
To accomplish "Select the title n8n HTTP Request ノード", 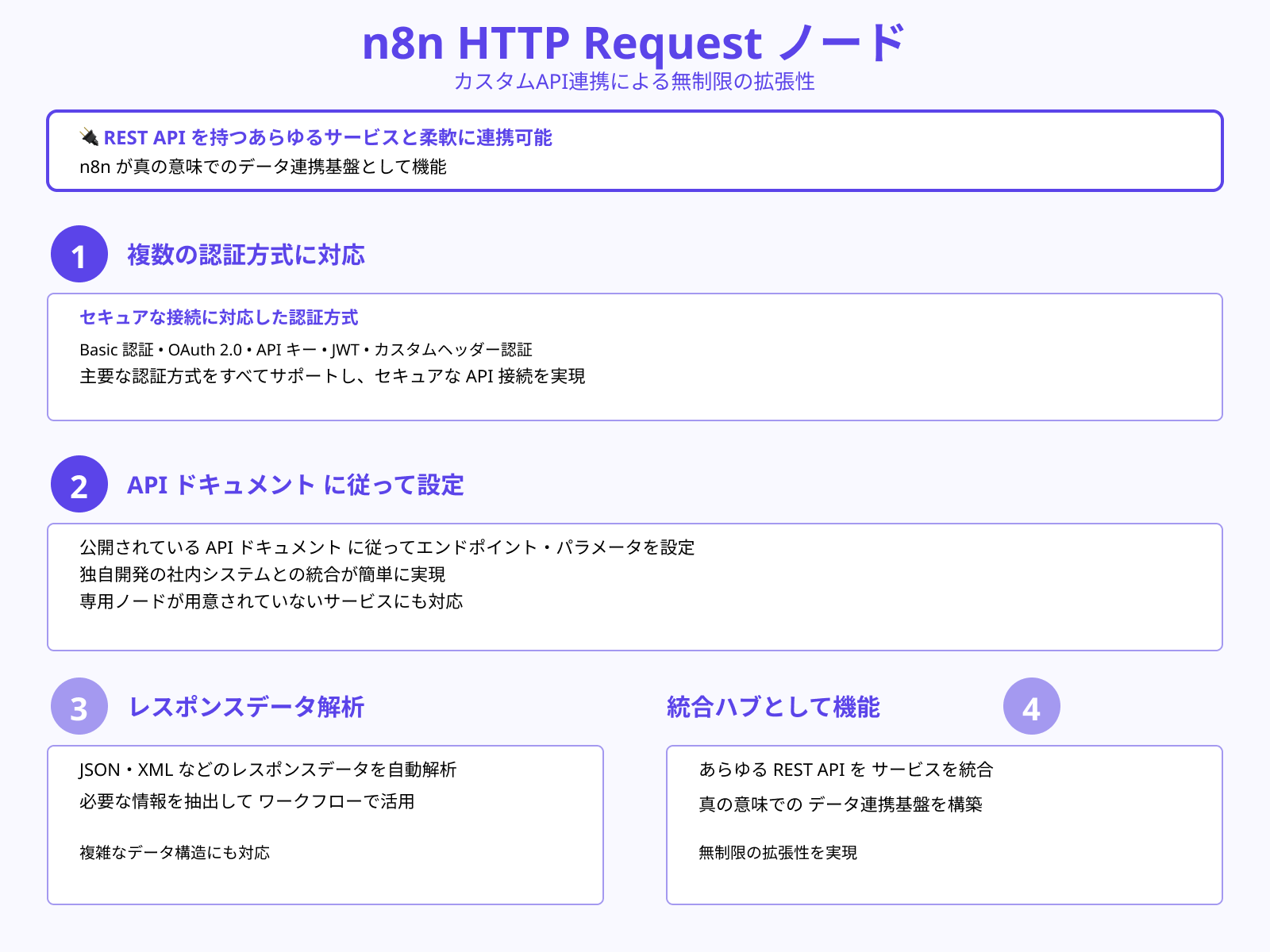I will 635,44.
